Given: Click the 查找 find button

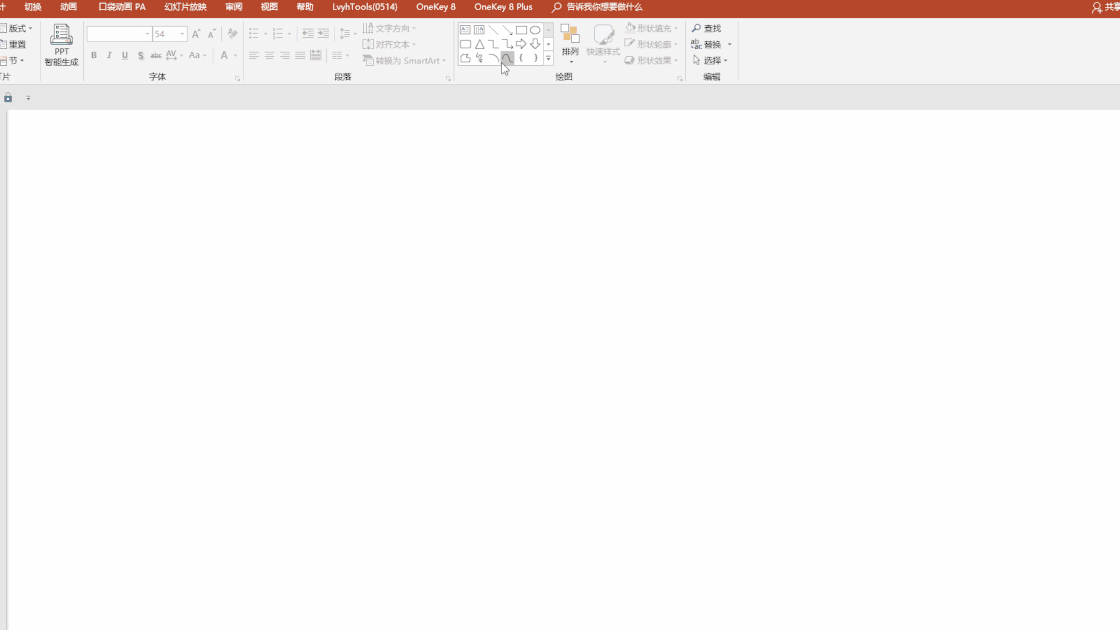Looking at the screenshot, I should click(706, 28).
